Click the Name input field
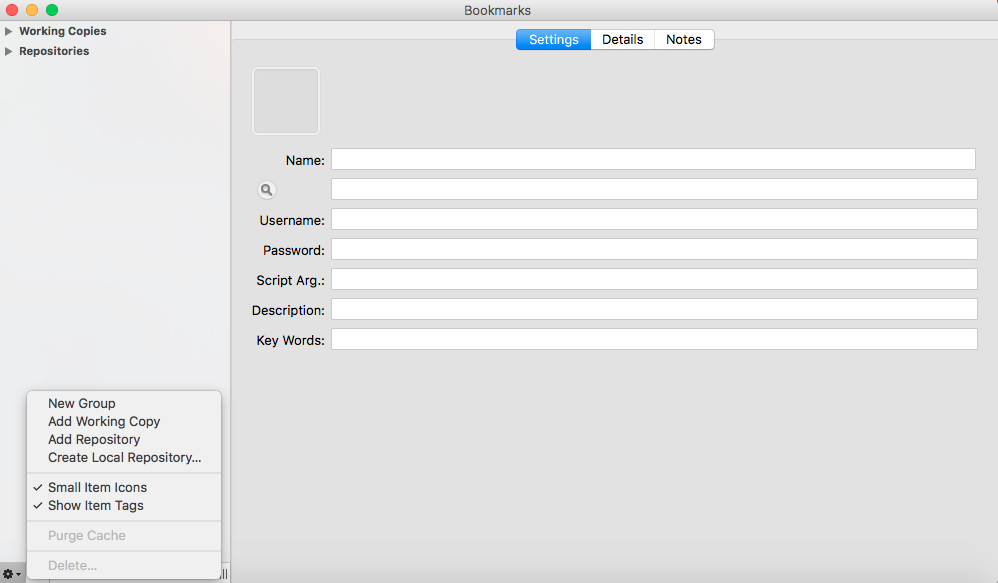998x583 pixels. tap(653, 160)
